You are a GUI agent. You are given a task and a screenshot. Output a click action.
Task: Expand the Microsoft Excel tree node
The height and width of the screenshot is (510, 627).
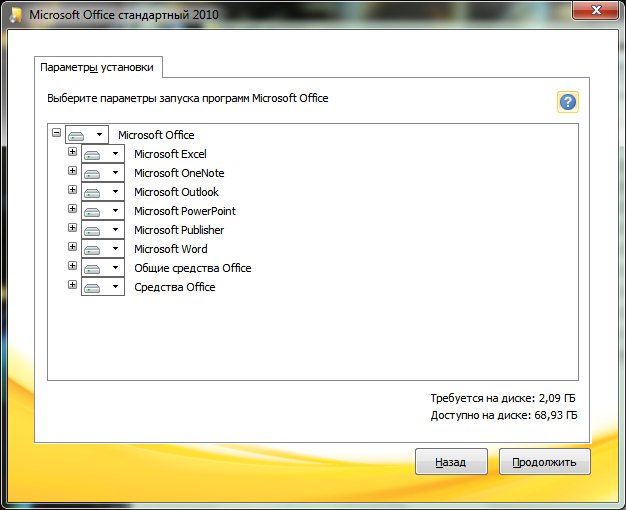72,152
